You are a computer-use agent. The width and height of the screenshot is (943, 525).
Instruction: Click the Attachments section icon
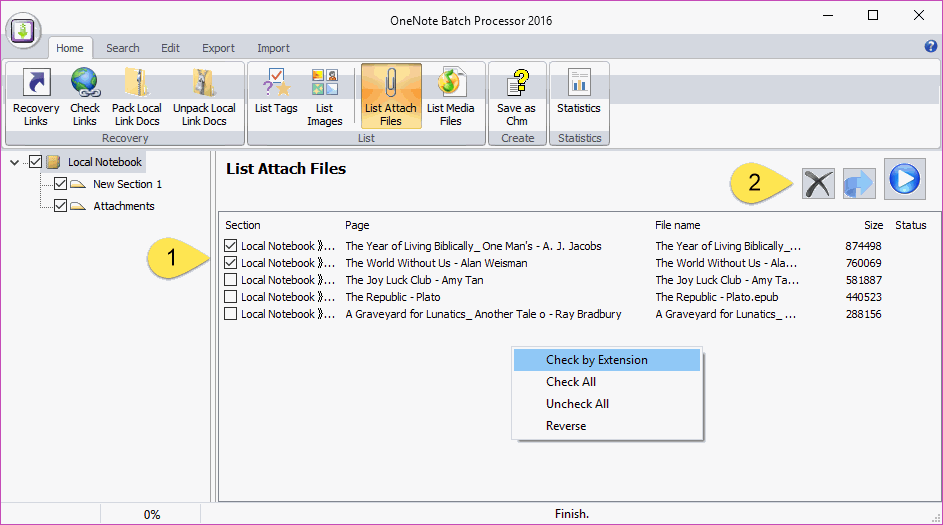tap(78, 206)
